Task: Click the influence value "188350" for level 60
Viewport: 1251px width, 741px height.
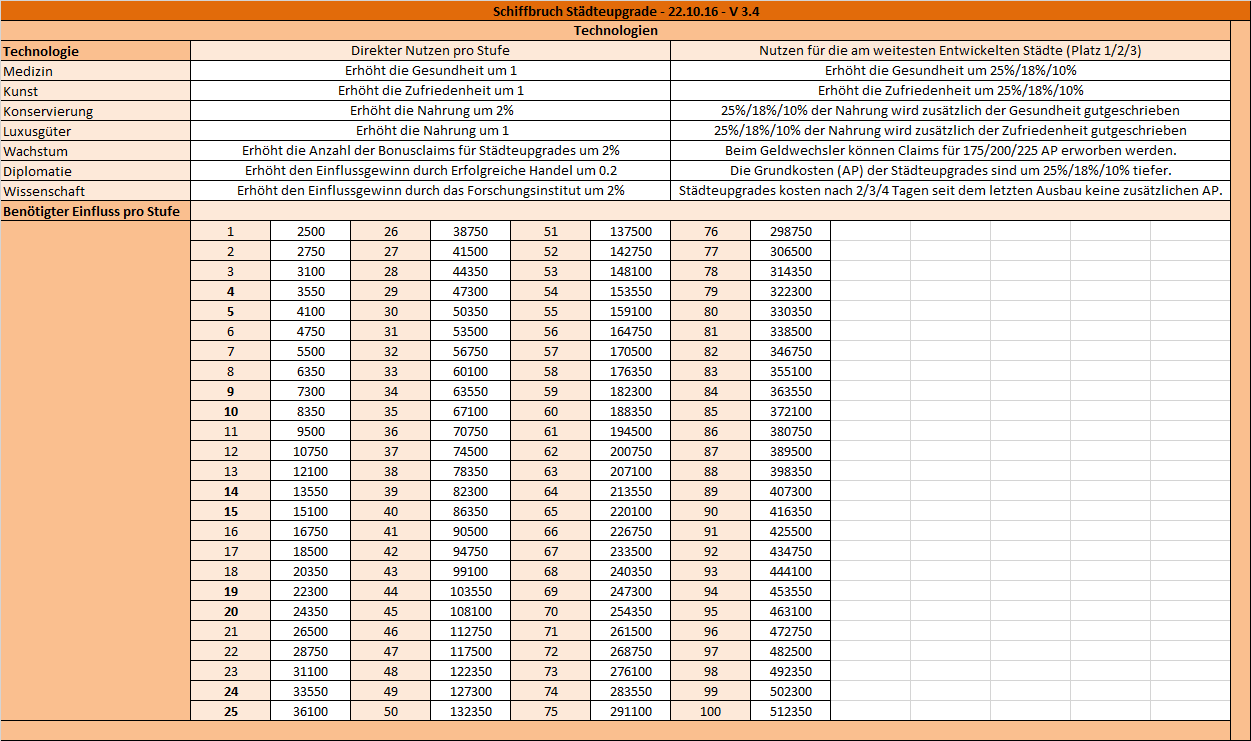Action: click(x=630, y=411)
